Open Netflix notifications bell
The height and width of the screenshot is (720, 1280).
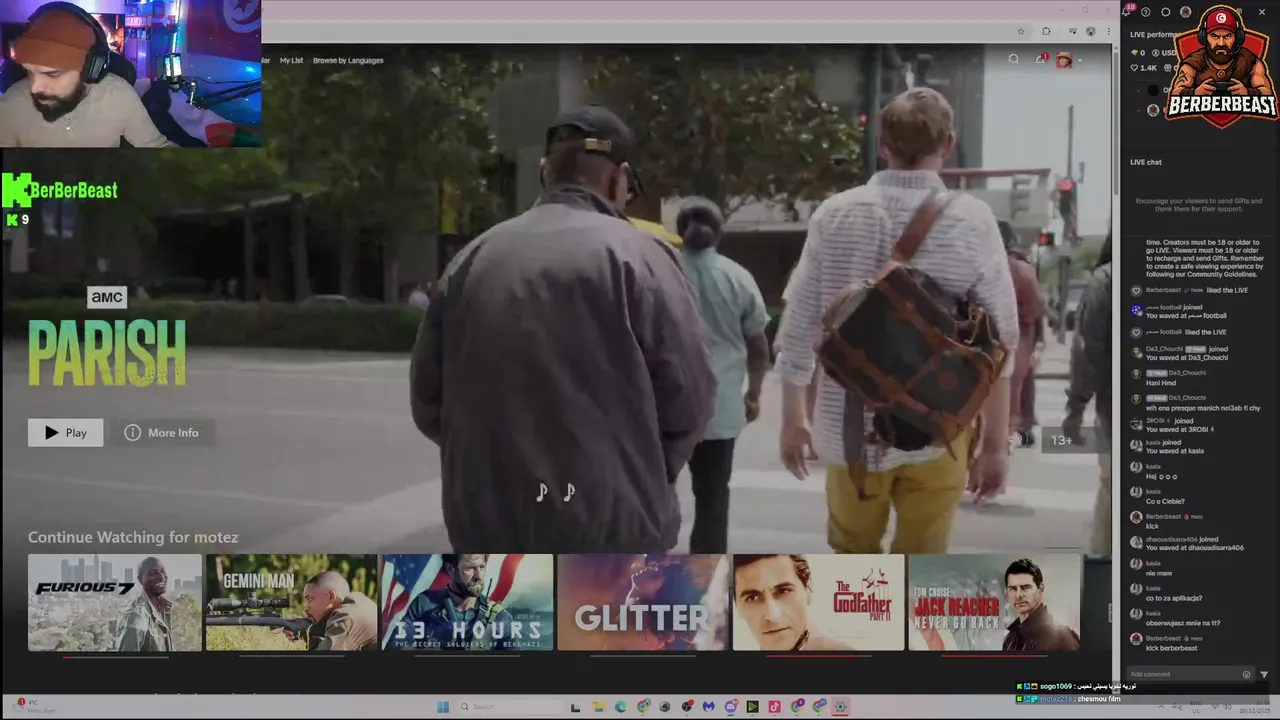(1040, 59)
